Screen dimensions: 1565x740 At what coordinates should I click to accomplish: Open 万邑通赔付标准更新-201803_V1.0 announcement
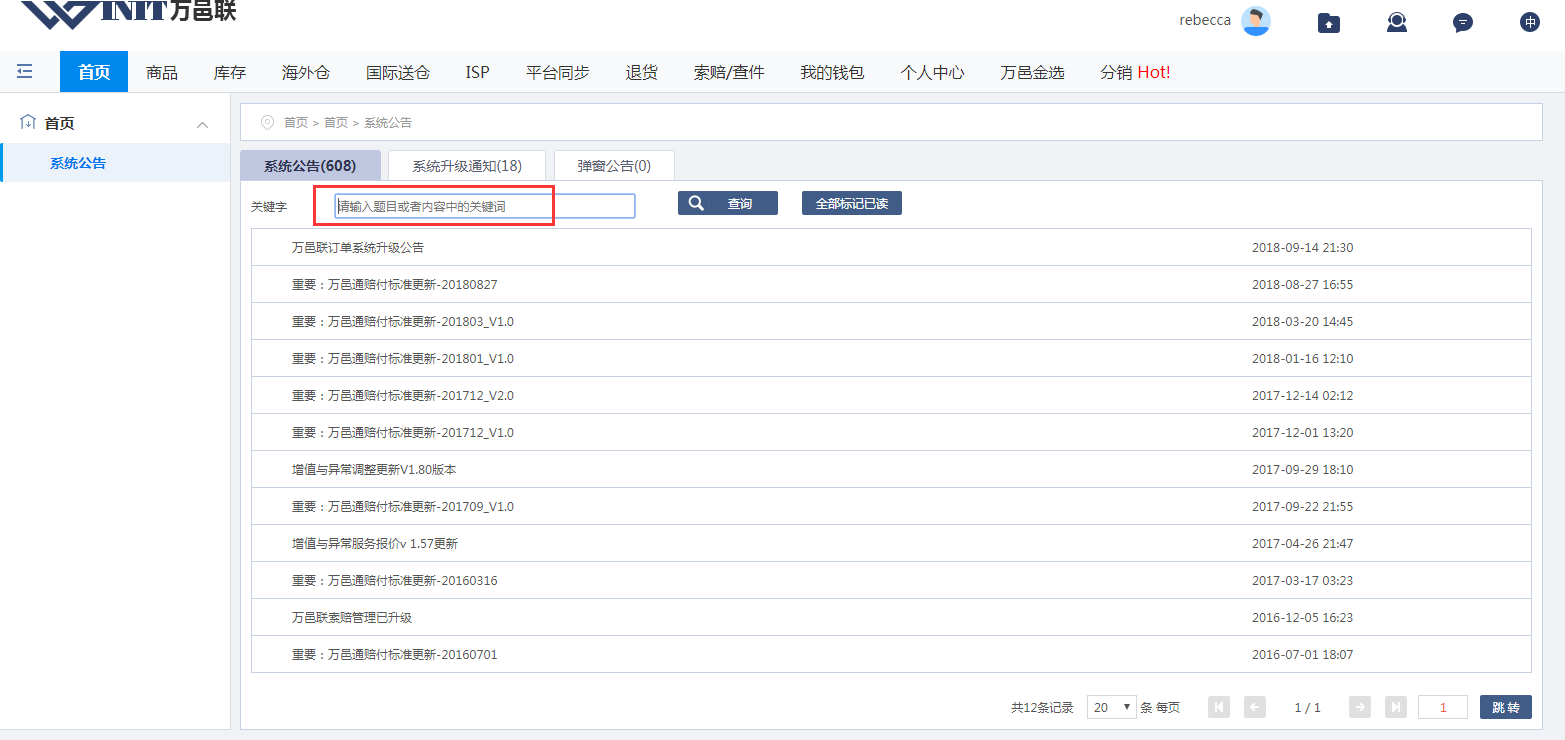click(x=402, y=321)
